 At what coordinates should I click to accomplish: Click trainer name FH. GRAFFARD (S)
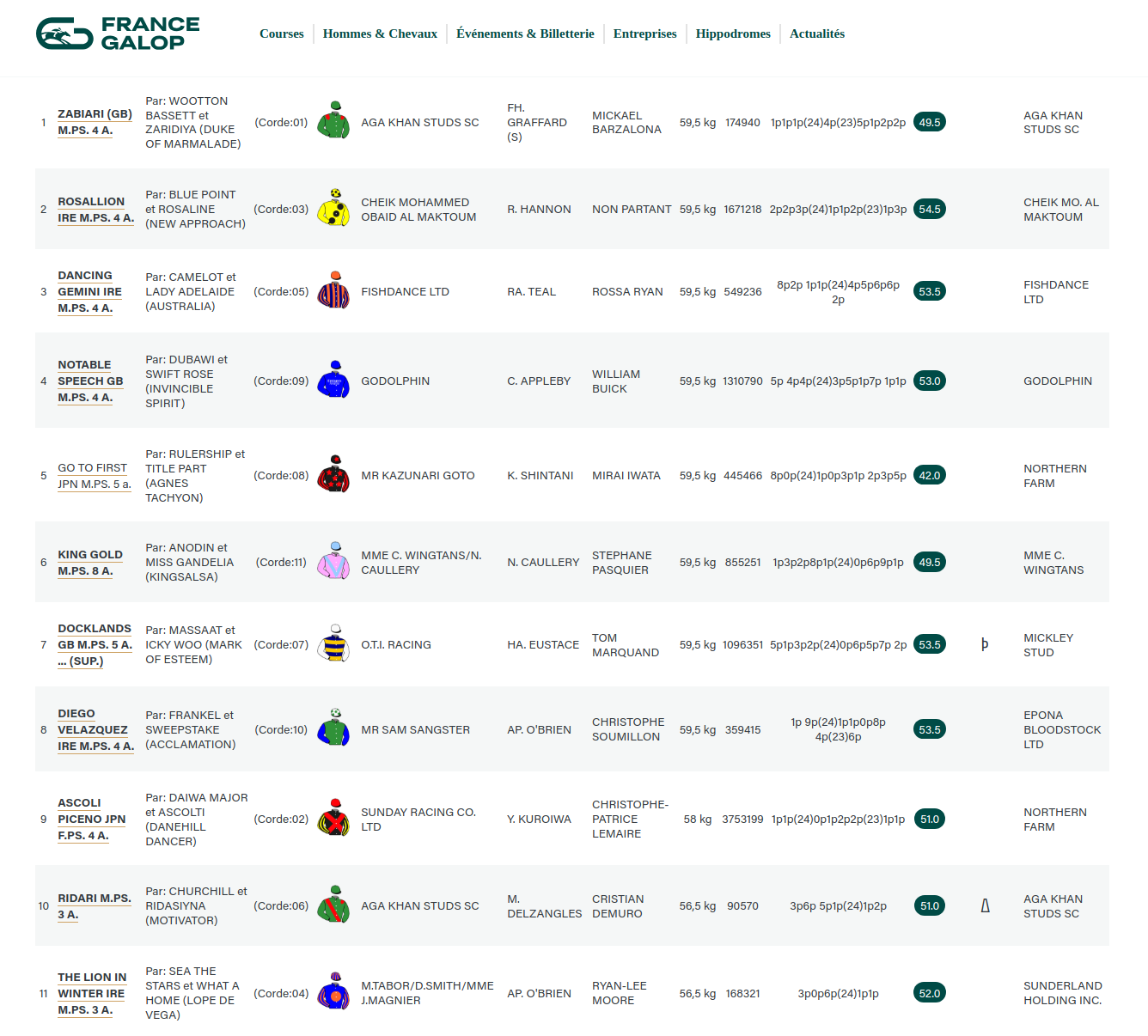[x=537, y=122]
